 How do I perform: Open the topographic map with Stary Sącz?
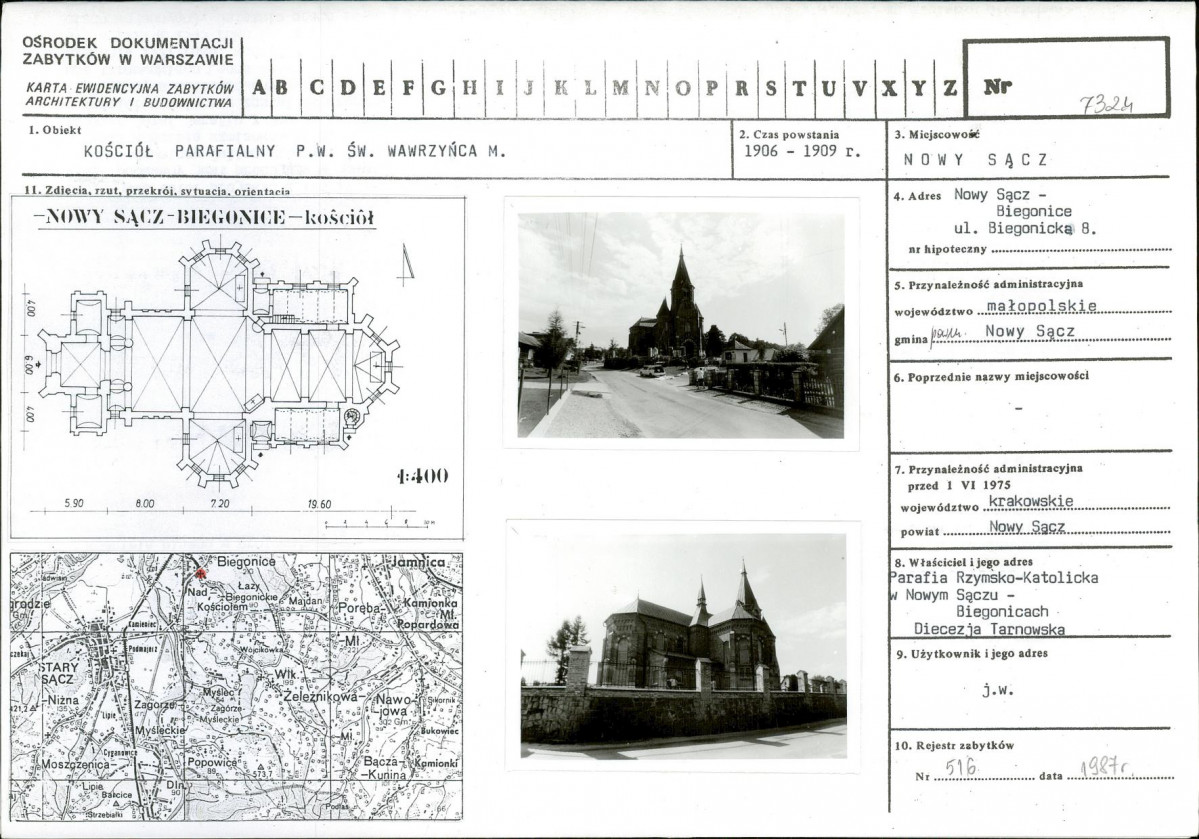click(x=236, y=687)
